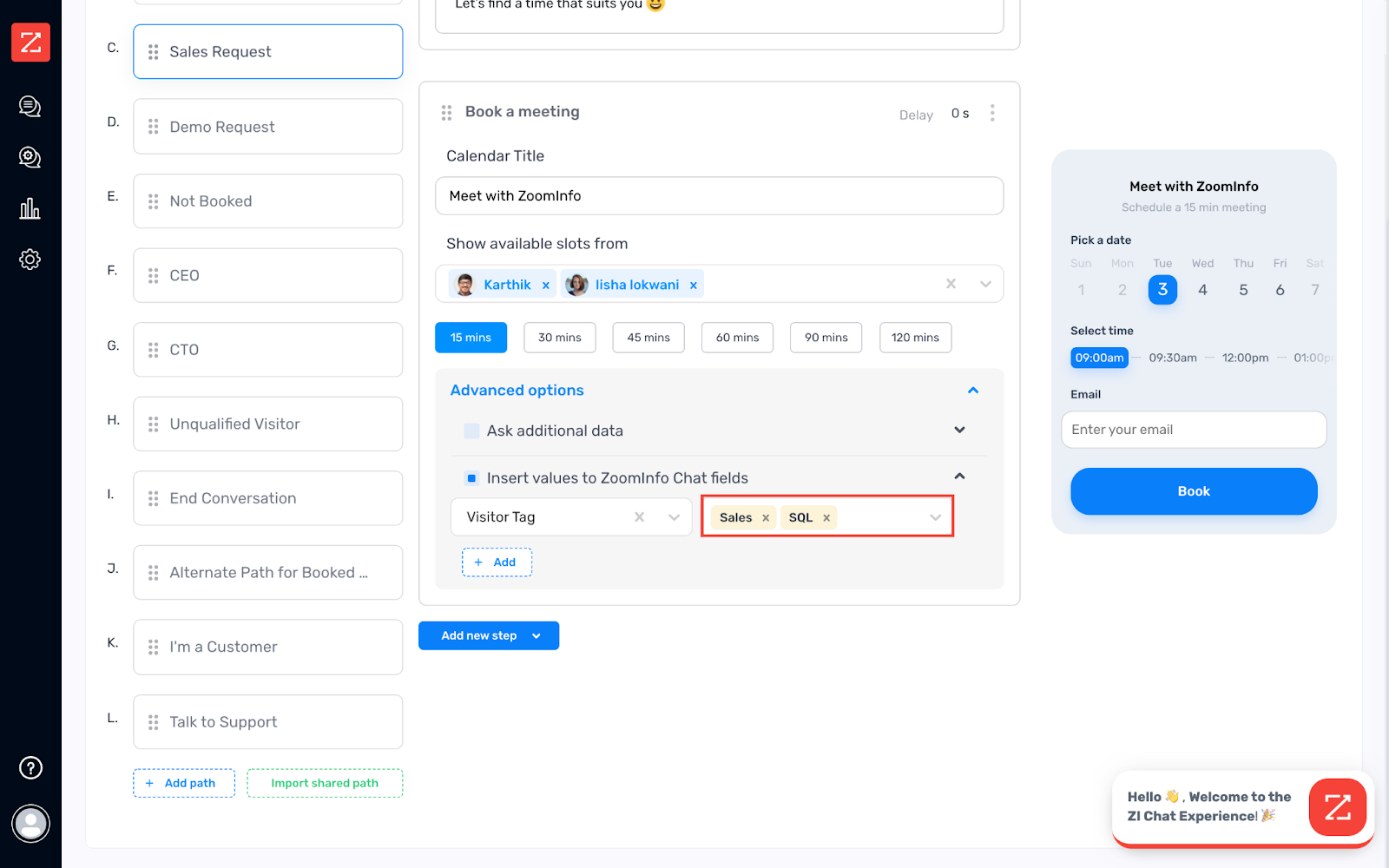The image size is (1389, 868).
Task: Click the blue Book button
Action: coord(1193,491)
